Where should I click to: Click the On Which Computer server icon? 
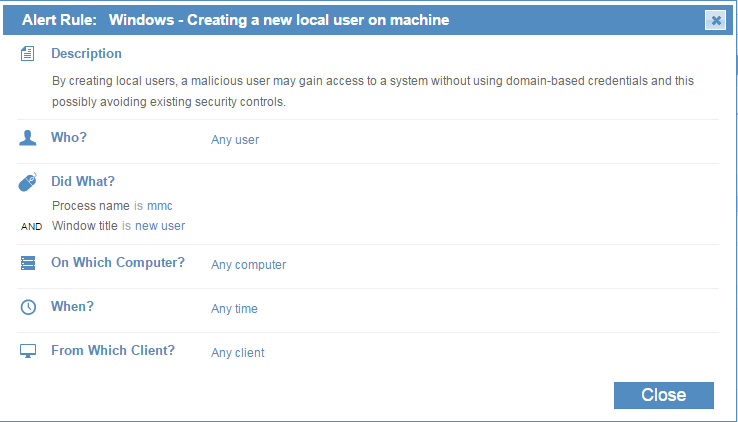(28, 263)
